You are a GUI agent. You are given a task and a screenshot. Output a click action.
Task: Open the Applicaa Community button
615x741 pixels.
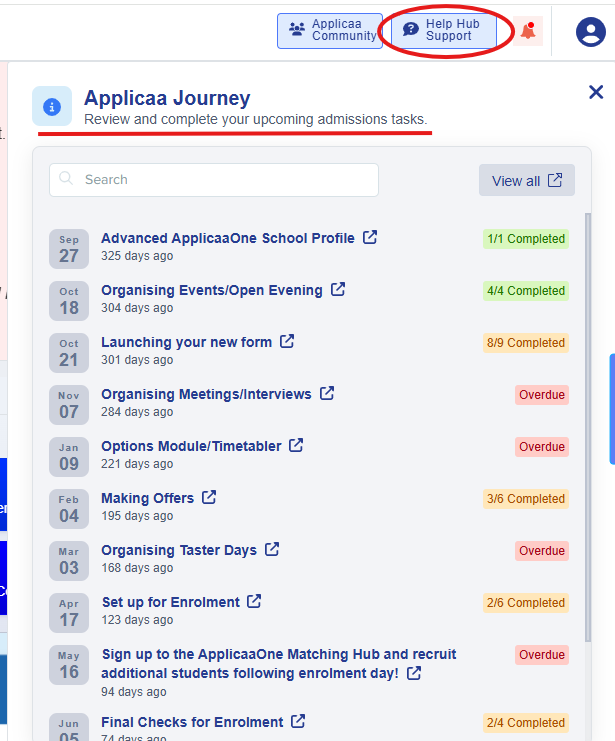tap(329, 31)
